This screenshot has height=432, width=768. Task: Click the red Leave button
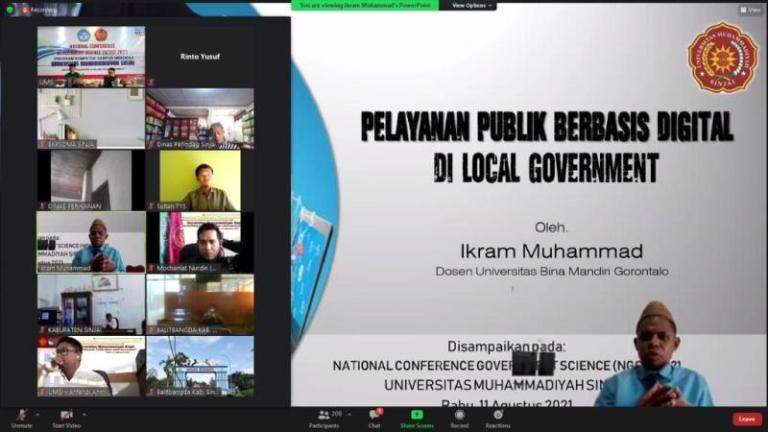pyautogui.click(x=746, y=419)
